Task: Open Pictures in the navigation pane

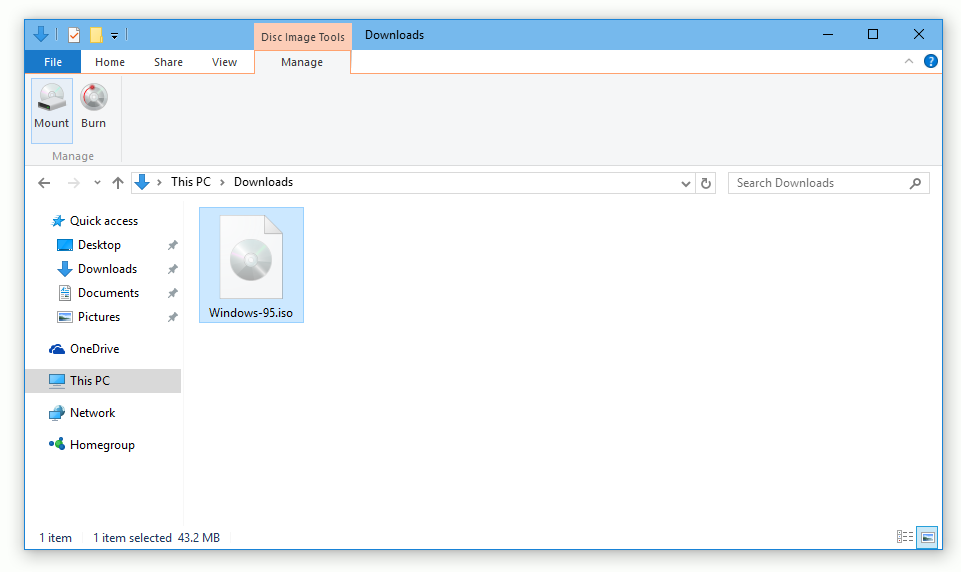Action: 99,316
